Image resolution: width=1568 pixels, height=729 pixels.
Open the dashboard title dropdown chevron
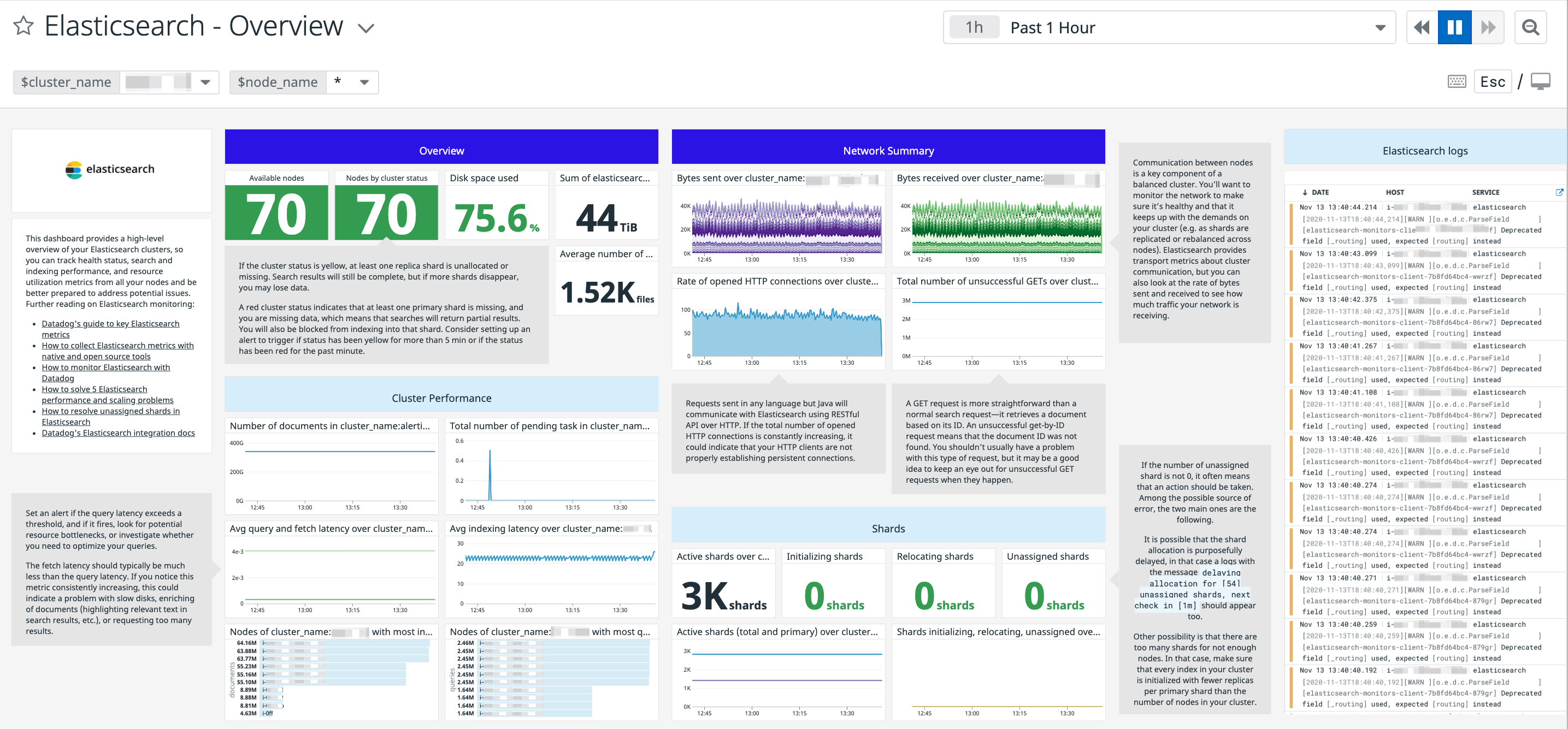click(365, 28)
